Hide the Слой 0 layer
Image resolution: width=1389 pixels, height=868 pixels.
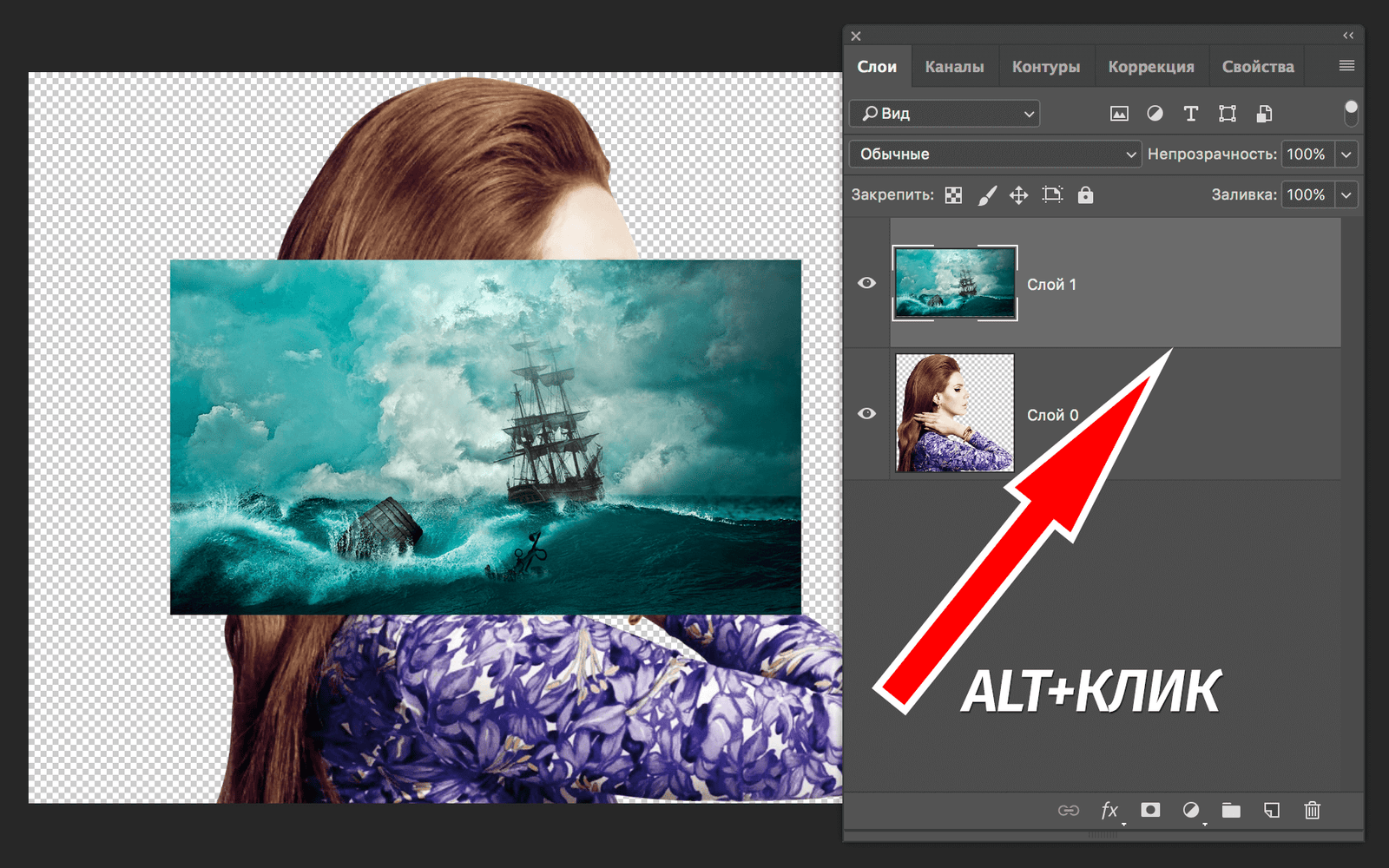click(866, 413)
